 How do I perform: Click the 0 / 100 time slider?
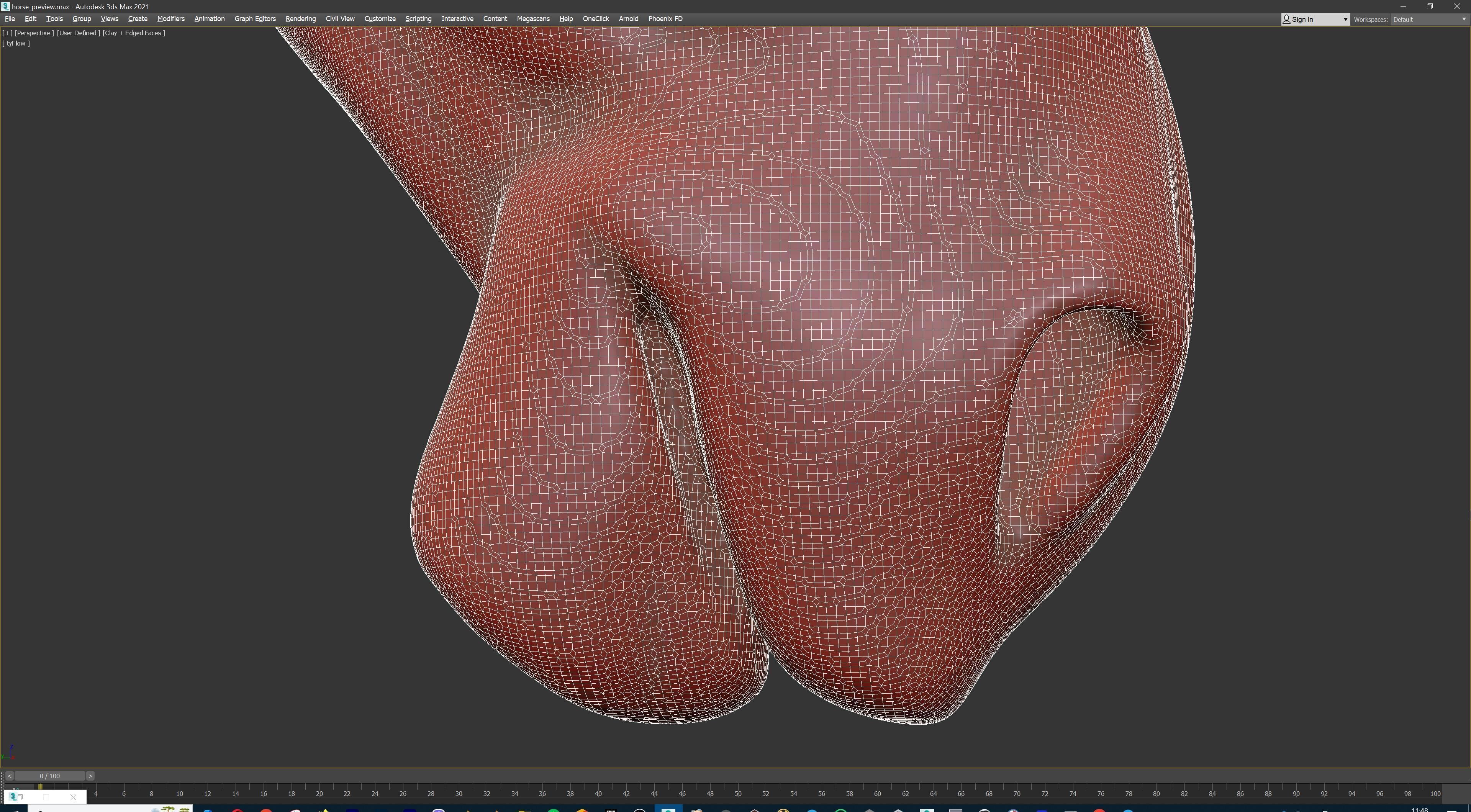pos(50,776)
